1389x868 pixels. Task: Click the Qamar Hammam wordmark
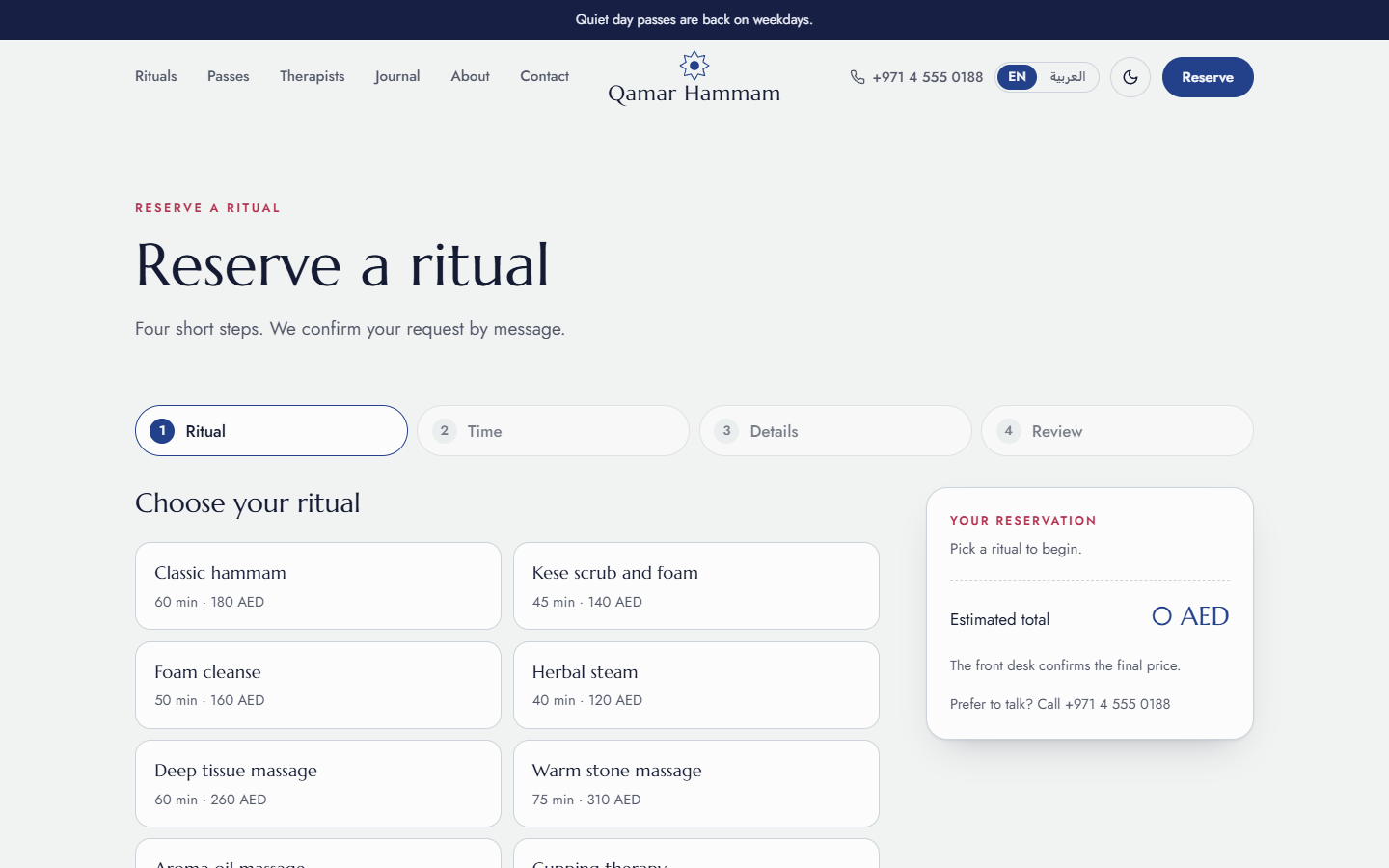pos(694,94)
